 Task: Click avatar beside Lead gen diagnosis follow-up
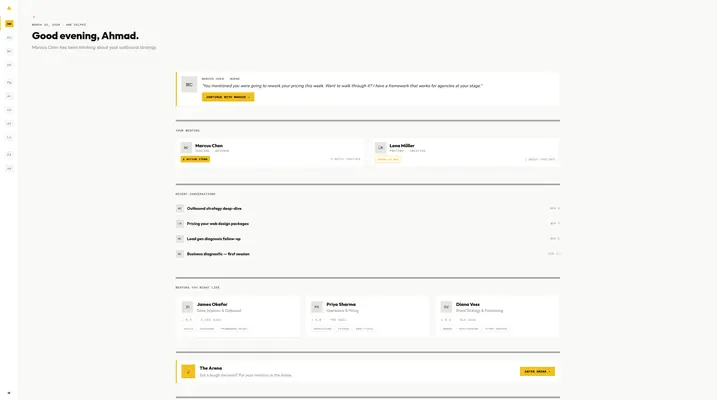[180, 239]
